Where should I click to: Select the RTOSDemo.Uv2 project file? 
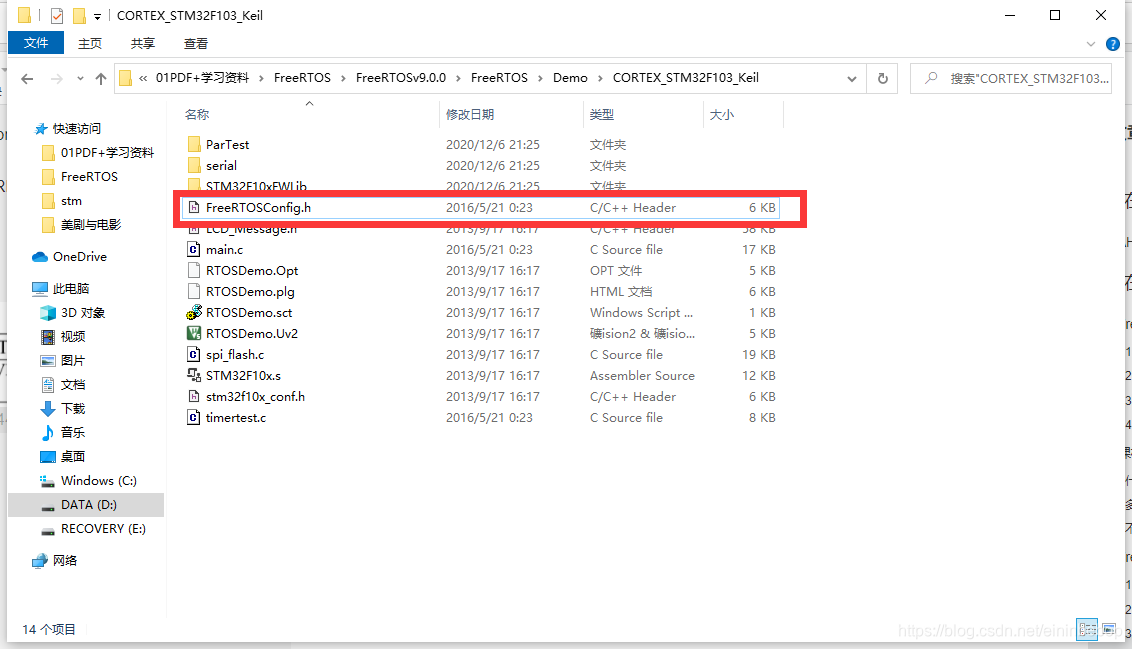[x=252, y=333]
